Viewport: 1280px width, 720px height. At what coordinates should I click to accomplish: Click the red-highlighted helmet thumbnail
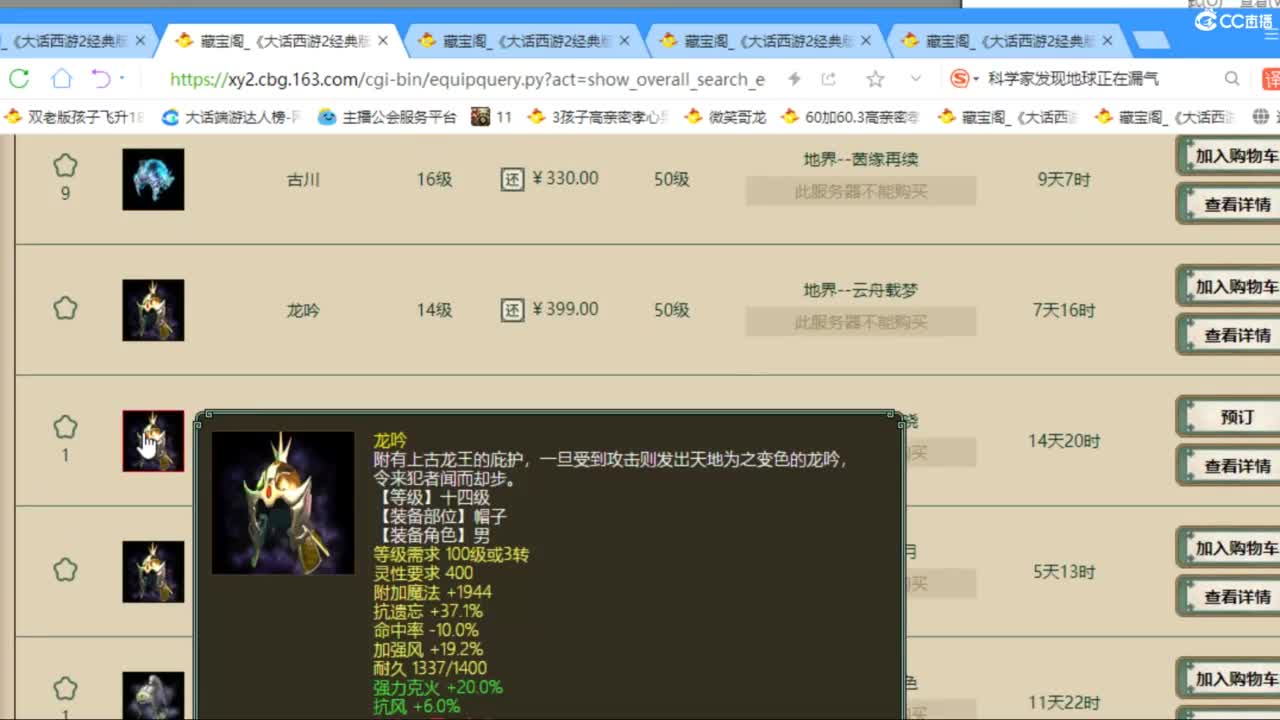tap(153, 441)
